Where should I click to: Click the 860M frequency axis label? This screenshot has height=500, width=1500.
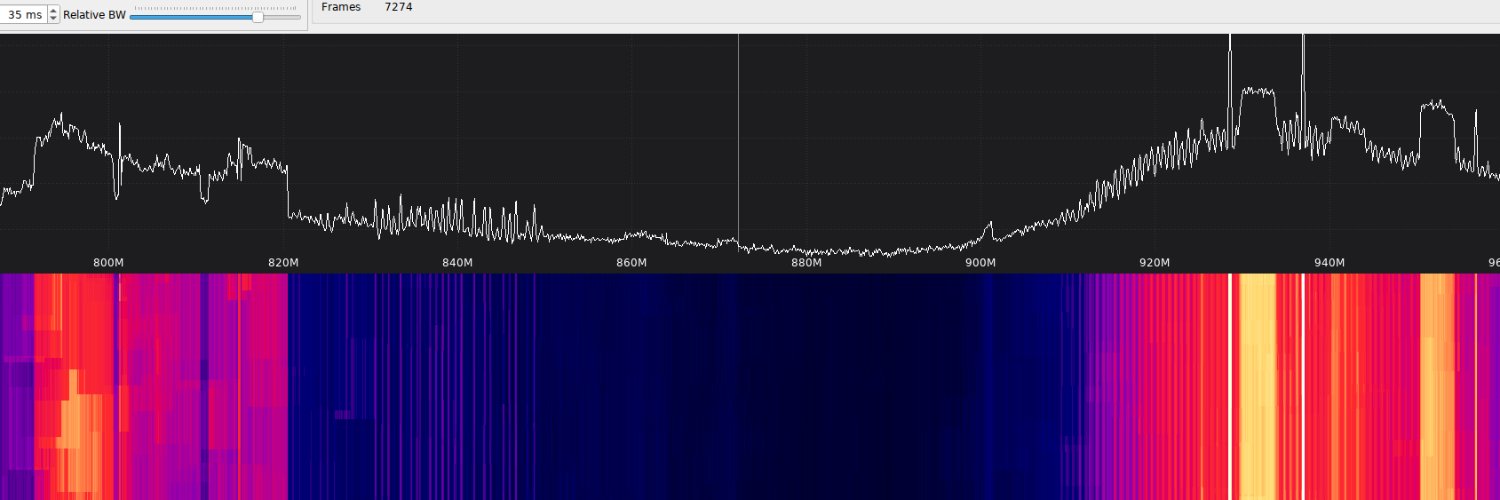pos(631,263)
